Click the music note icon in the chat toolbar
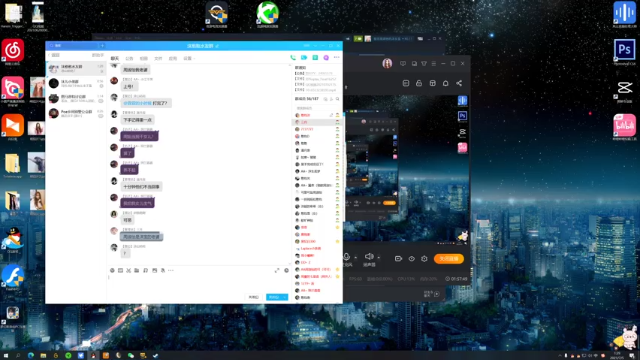 point(145,270)
